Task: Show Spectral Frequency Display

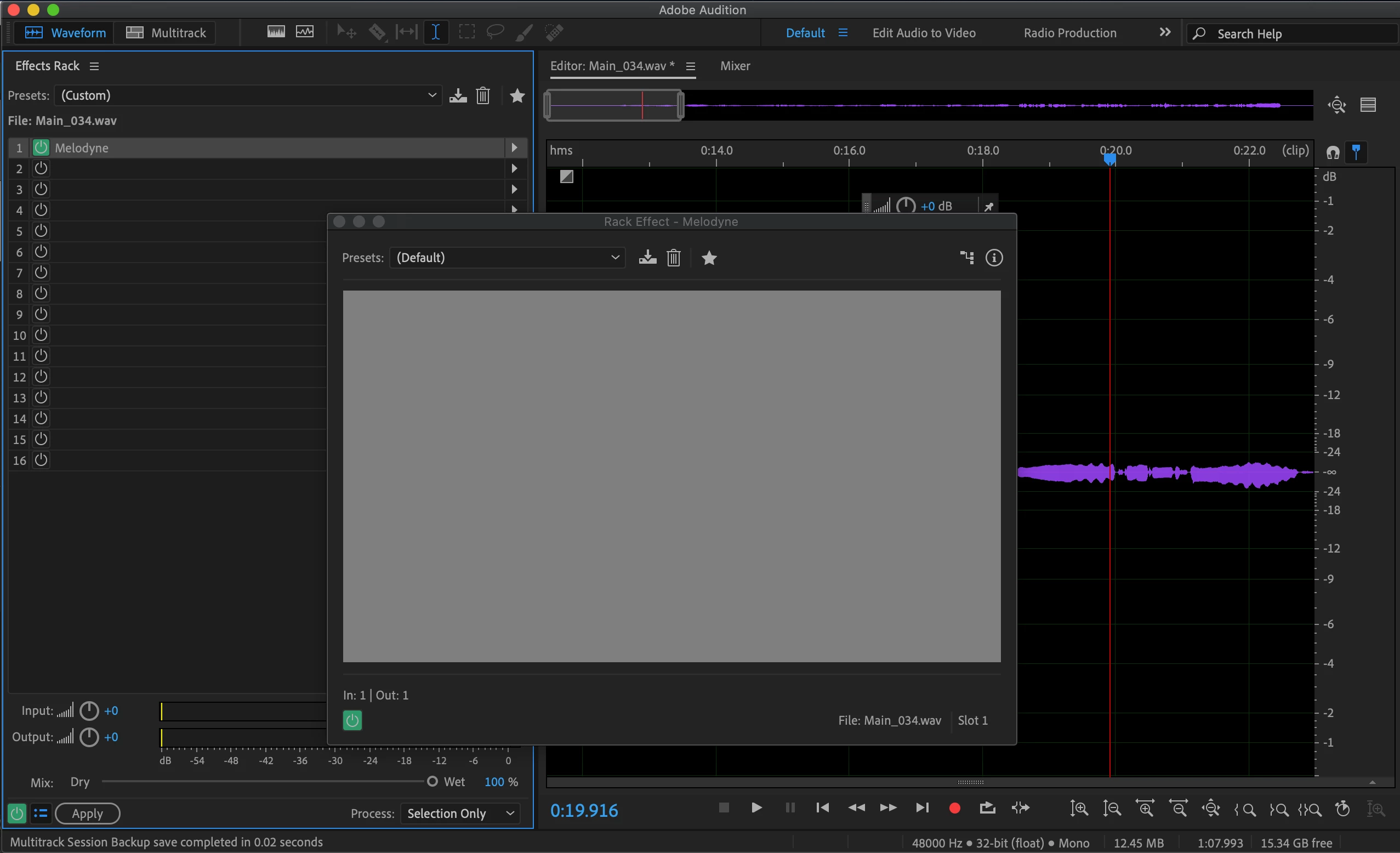Action: (x=276, y=32)
